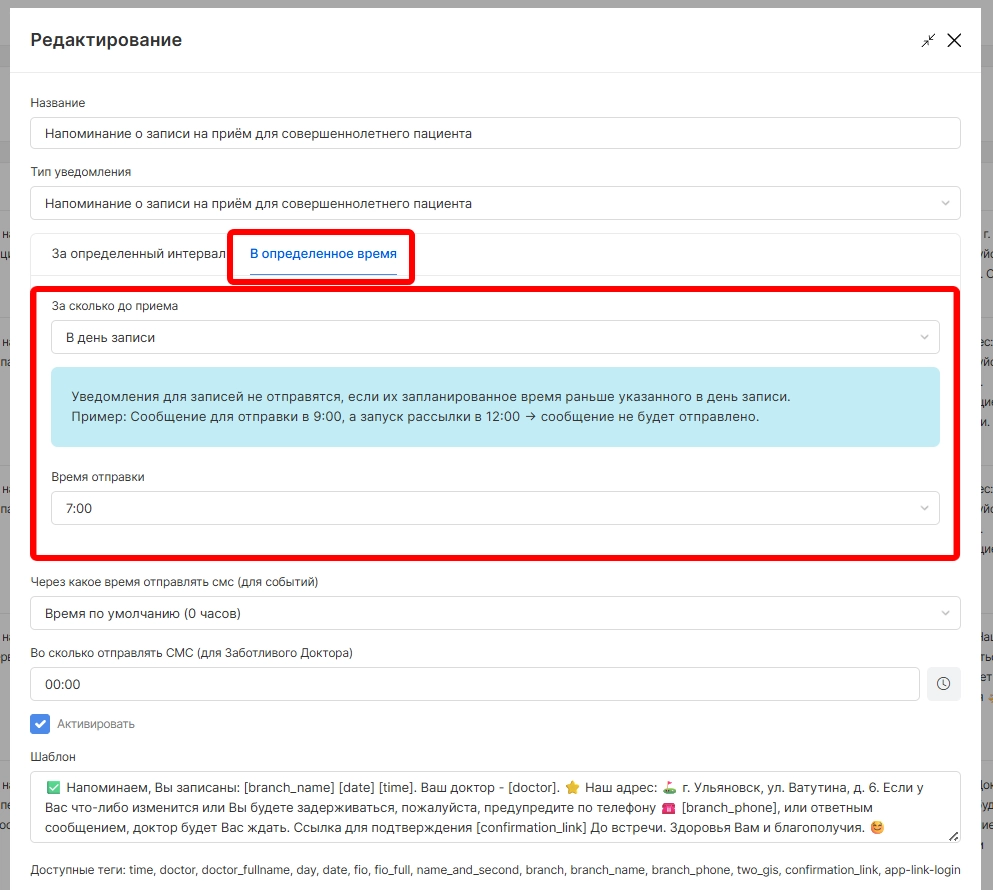Screen dimensions: 993x890
Task: Expand the Время по умолчанию (0 часов) dropdown
Action: pyautogui.click(x=495, y=613)
